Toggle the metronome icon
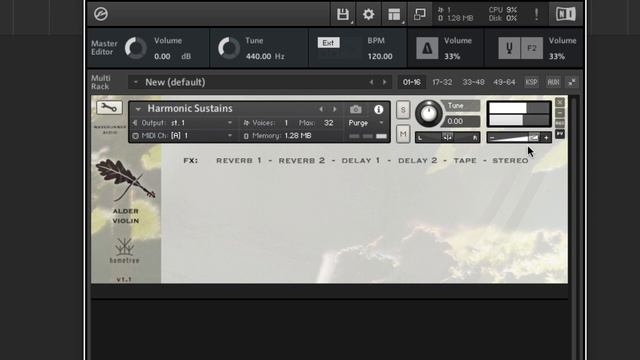Image resolution: width=640 pixels, height=360 pixels. (x=427, y=48)
